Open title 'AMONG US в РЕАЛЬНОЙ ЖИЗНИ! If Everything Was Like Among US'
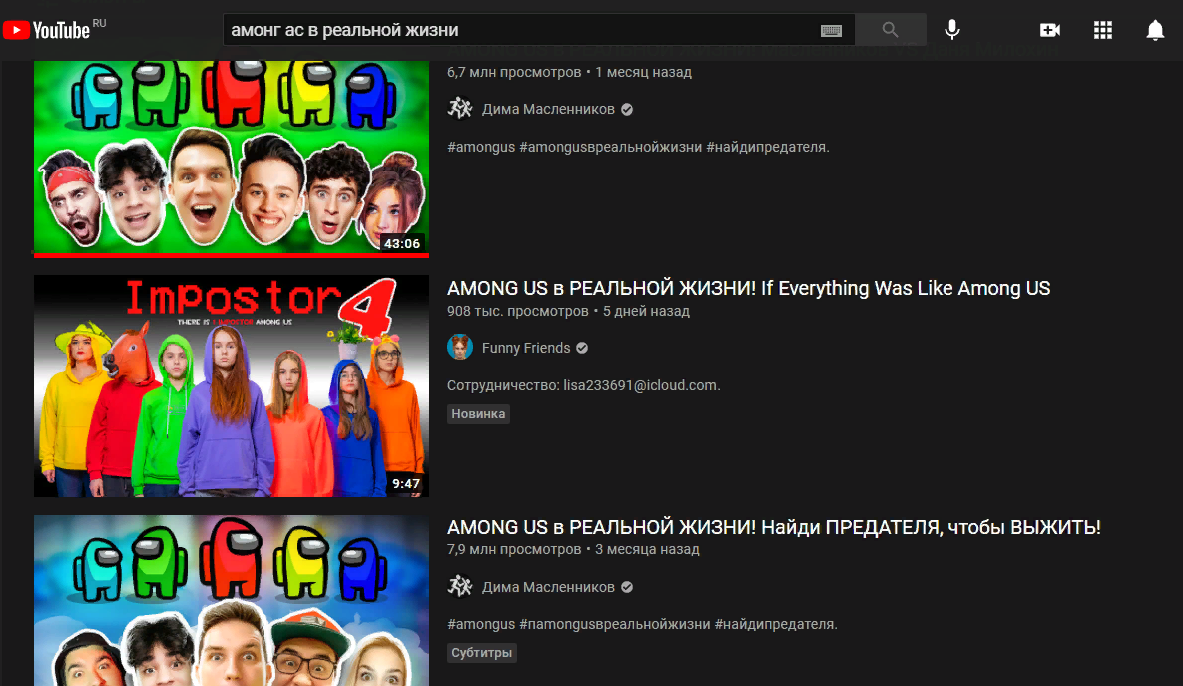The image size is (1183, 686). [x=748, y=288]
